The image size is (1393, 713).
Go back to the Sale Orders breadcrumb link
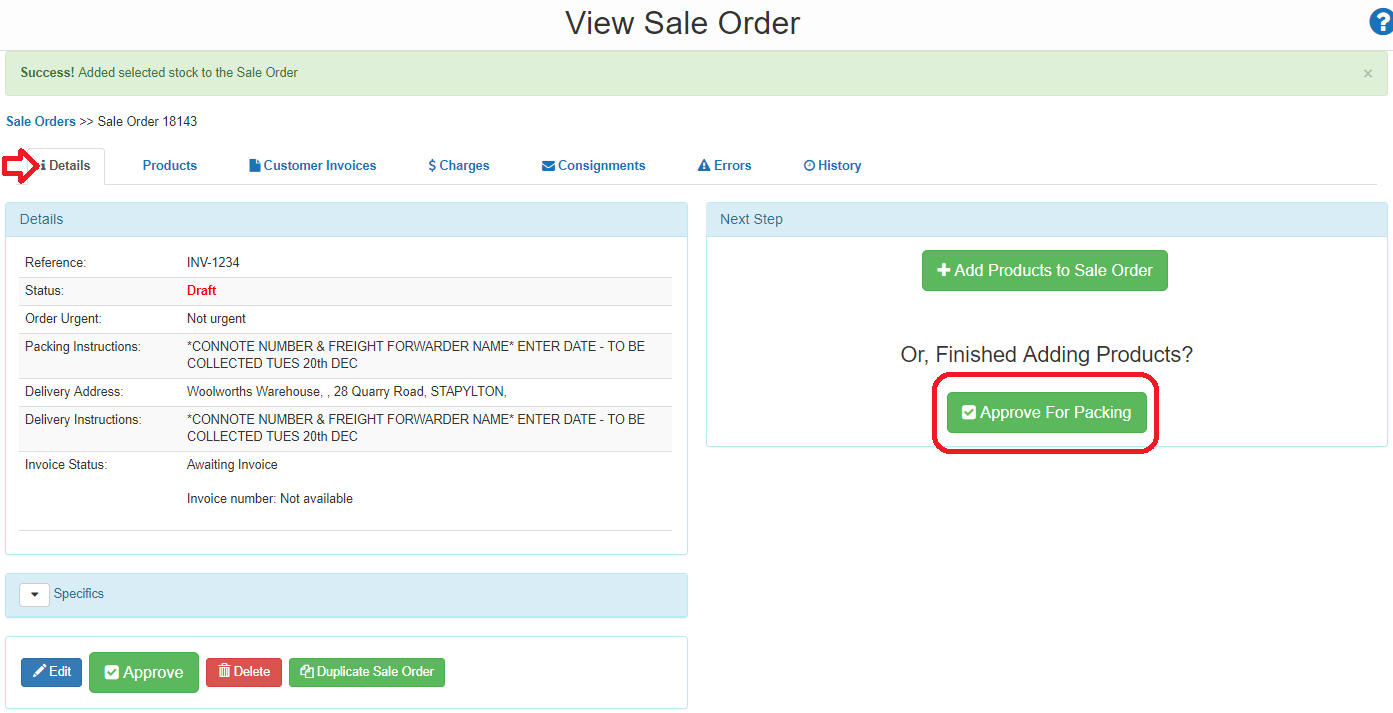[x=41, y=121]
